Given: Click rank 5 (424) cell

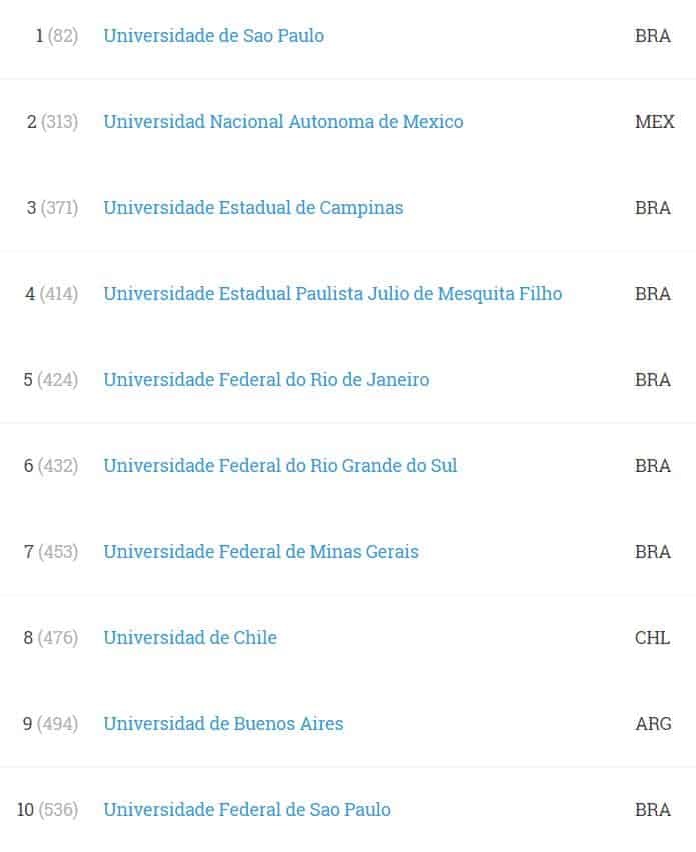Looking at the screenshot, I should [51, 380].
